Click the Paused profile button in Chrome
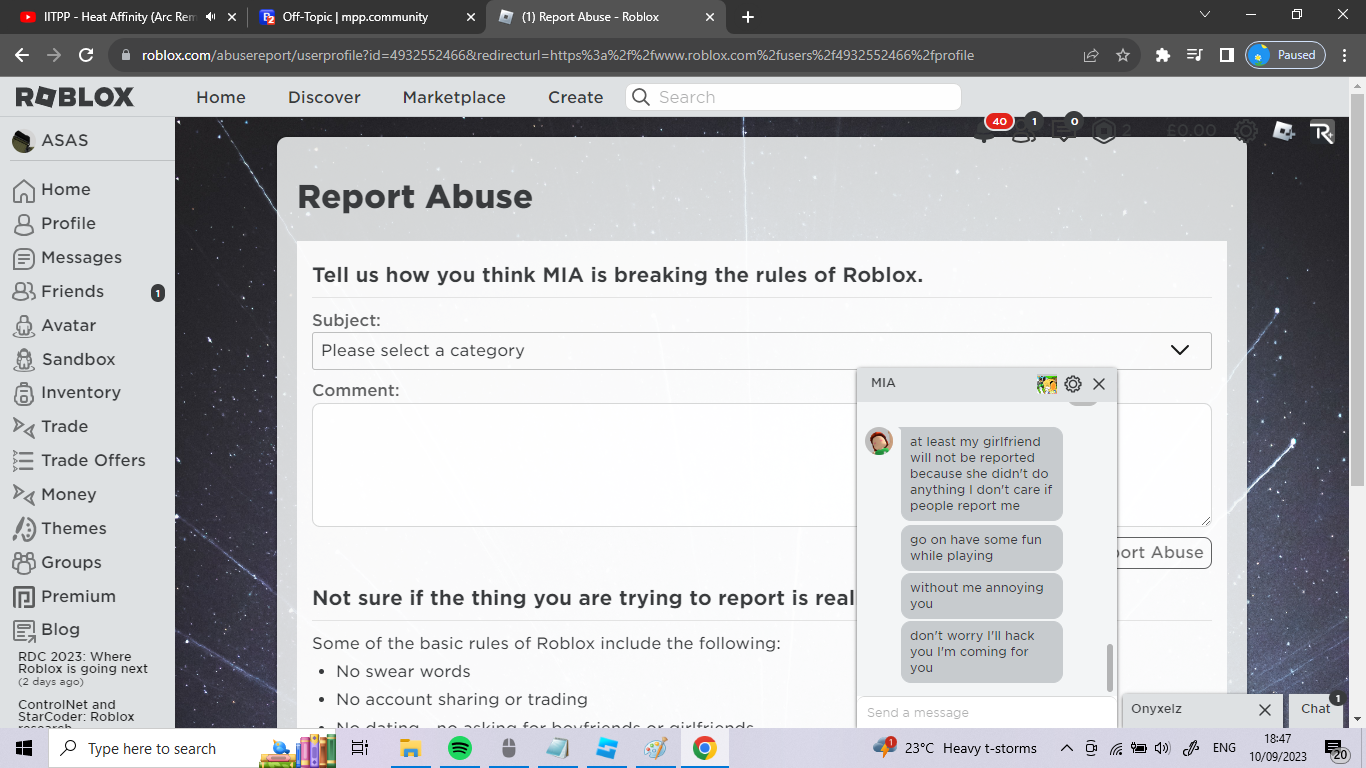The height and width of the screenshot is (768, 1366). click(1286, 55)
